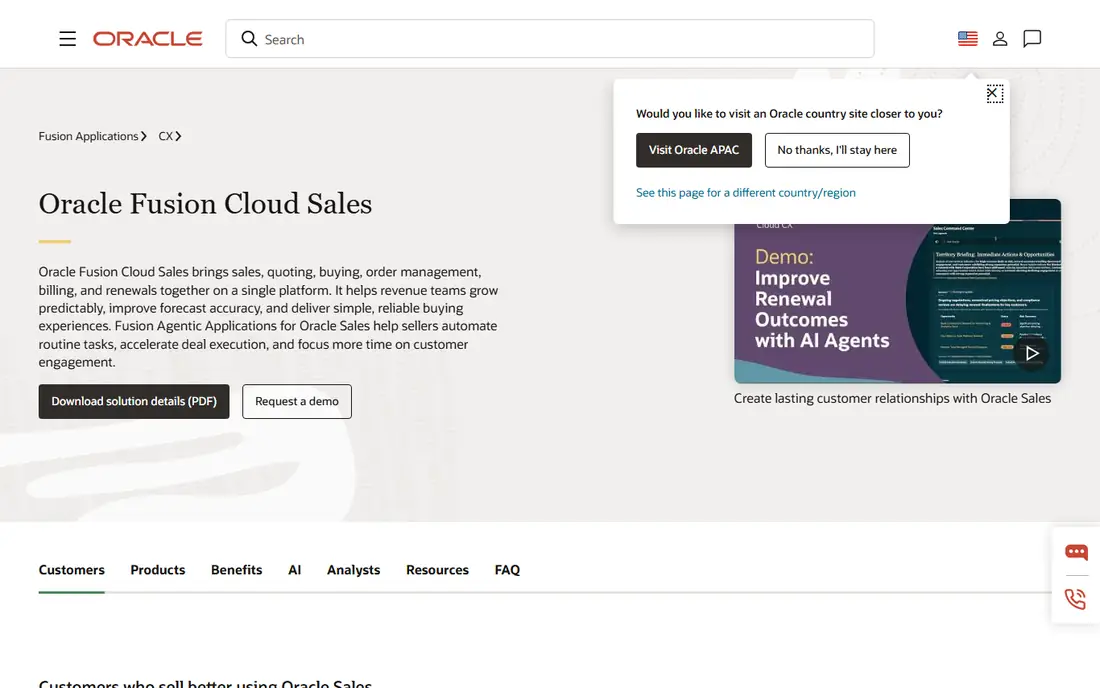Viewport: 1100px width, 688px height.
Task: Play the renewal outcomes demo video
Action: pyautogui.click(x=1031, y=353)
